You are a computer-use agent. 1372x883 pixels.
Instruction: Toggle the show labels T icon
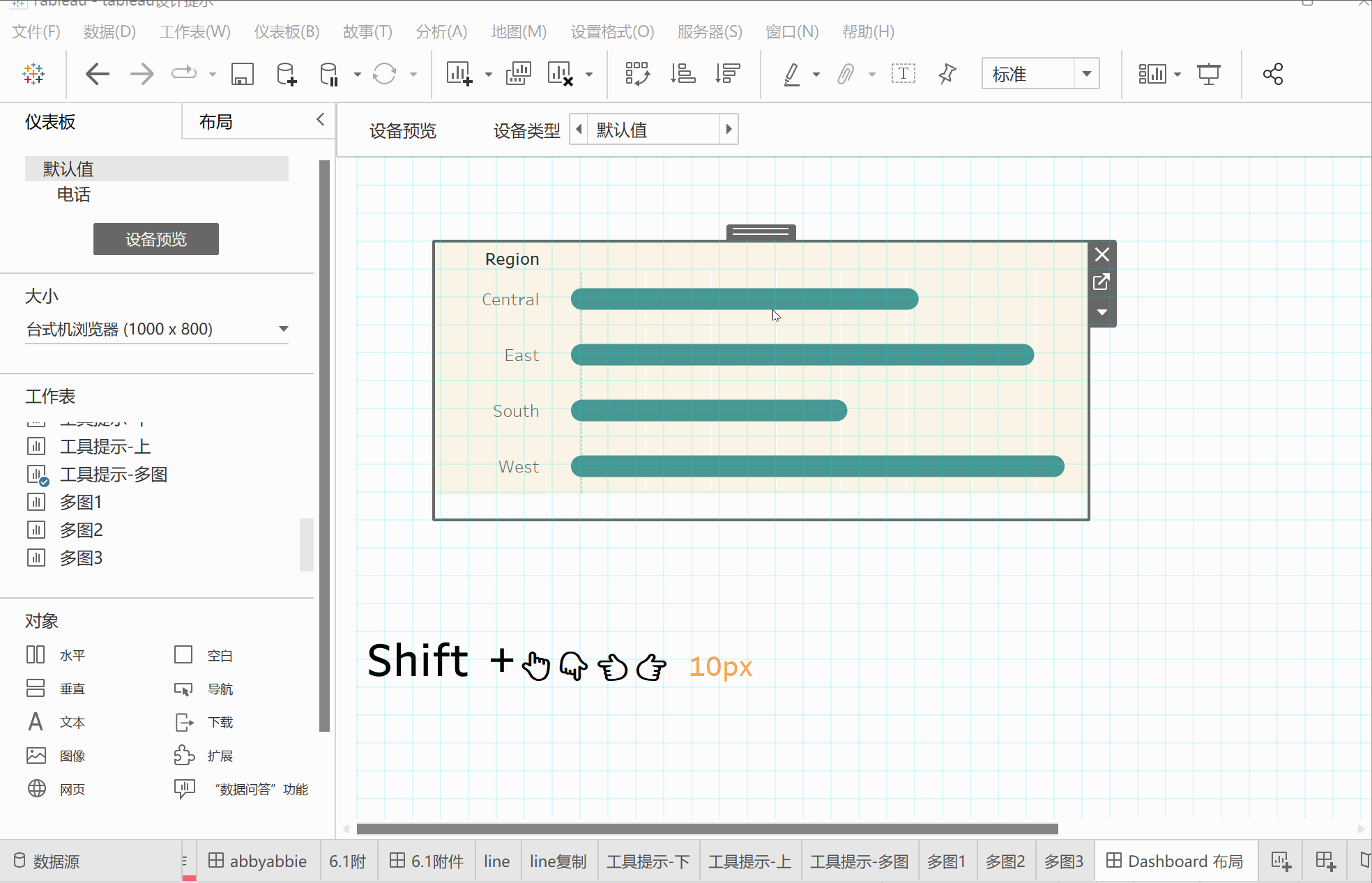903,74
